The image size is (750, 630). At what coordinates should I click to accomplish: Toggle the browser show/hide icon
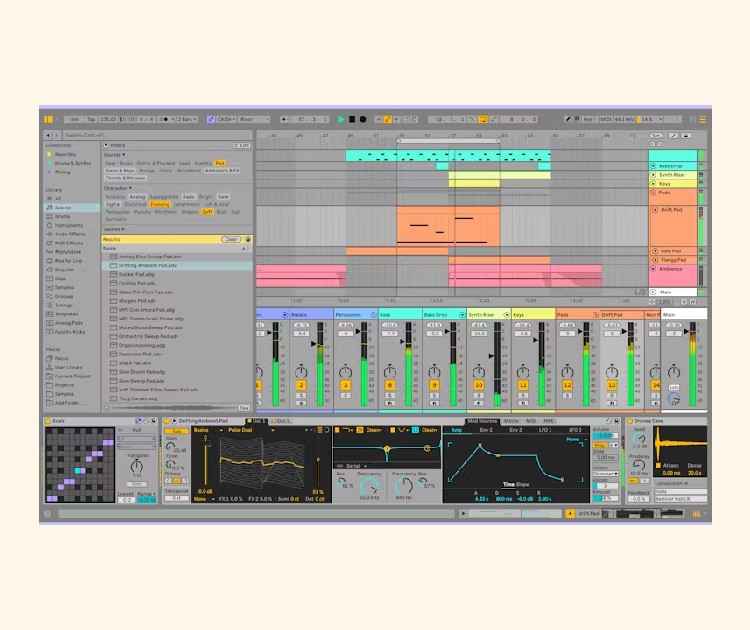pos(48,119)
